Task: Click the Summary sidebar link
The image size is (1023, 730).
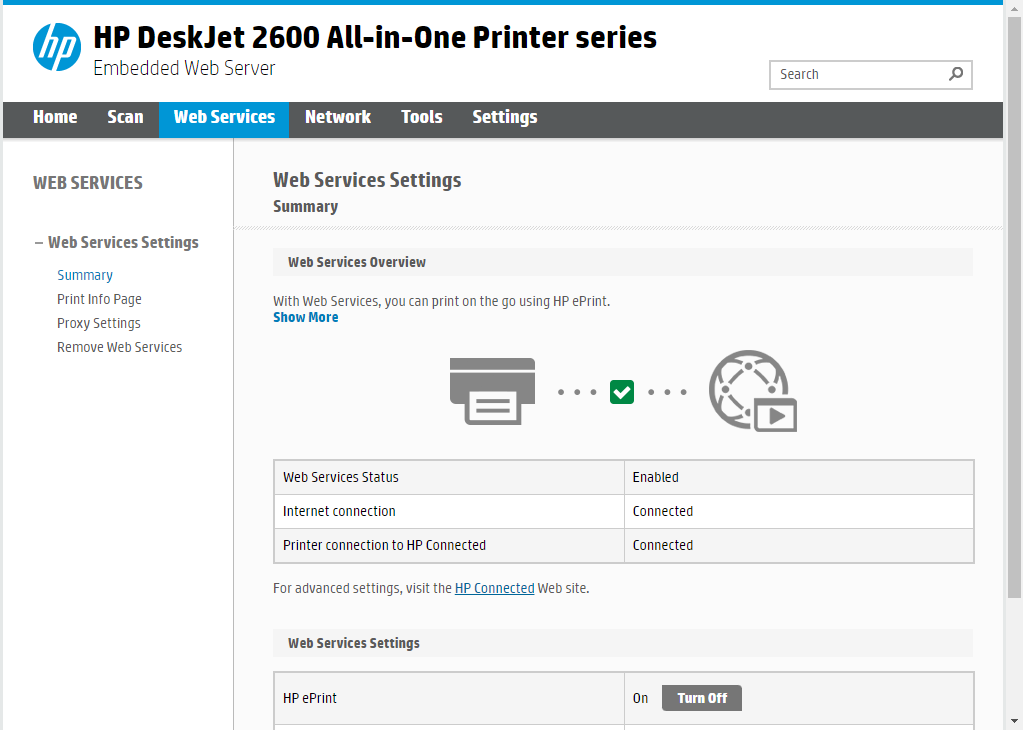Action: pos(85,275)
